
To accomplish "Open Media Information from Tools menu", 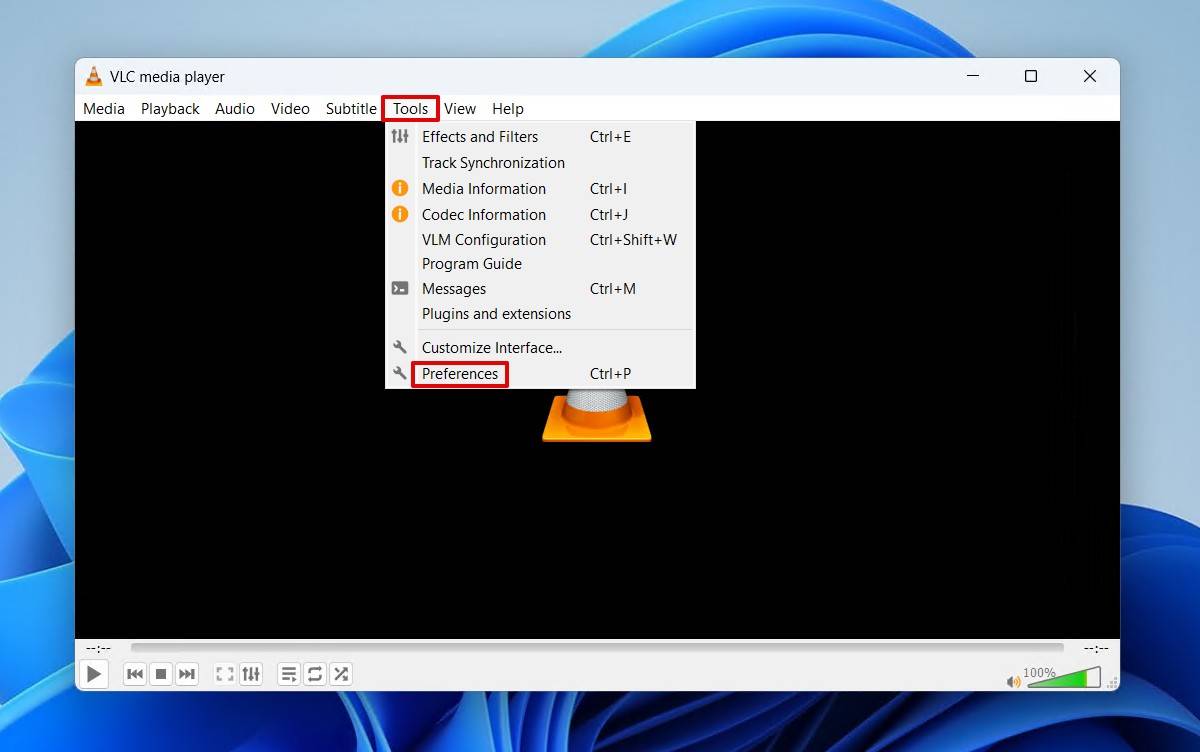I will click(540, 189).
